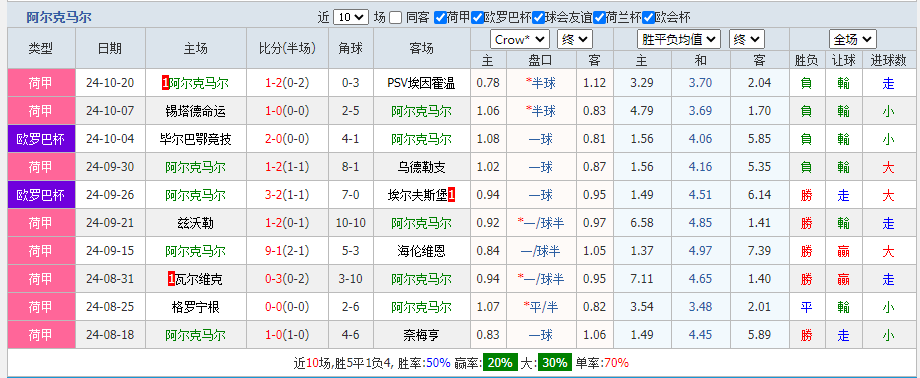Click the 50% win rate in summary
920x378 pixels.
coord(438,363)
